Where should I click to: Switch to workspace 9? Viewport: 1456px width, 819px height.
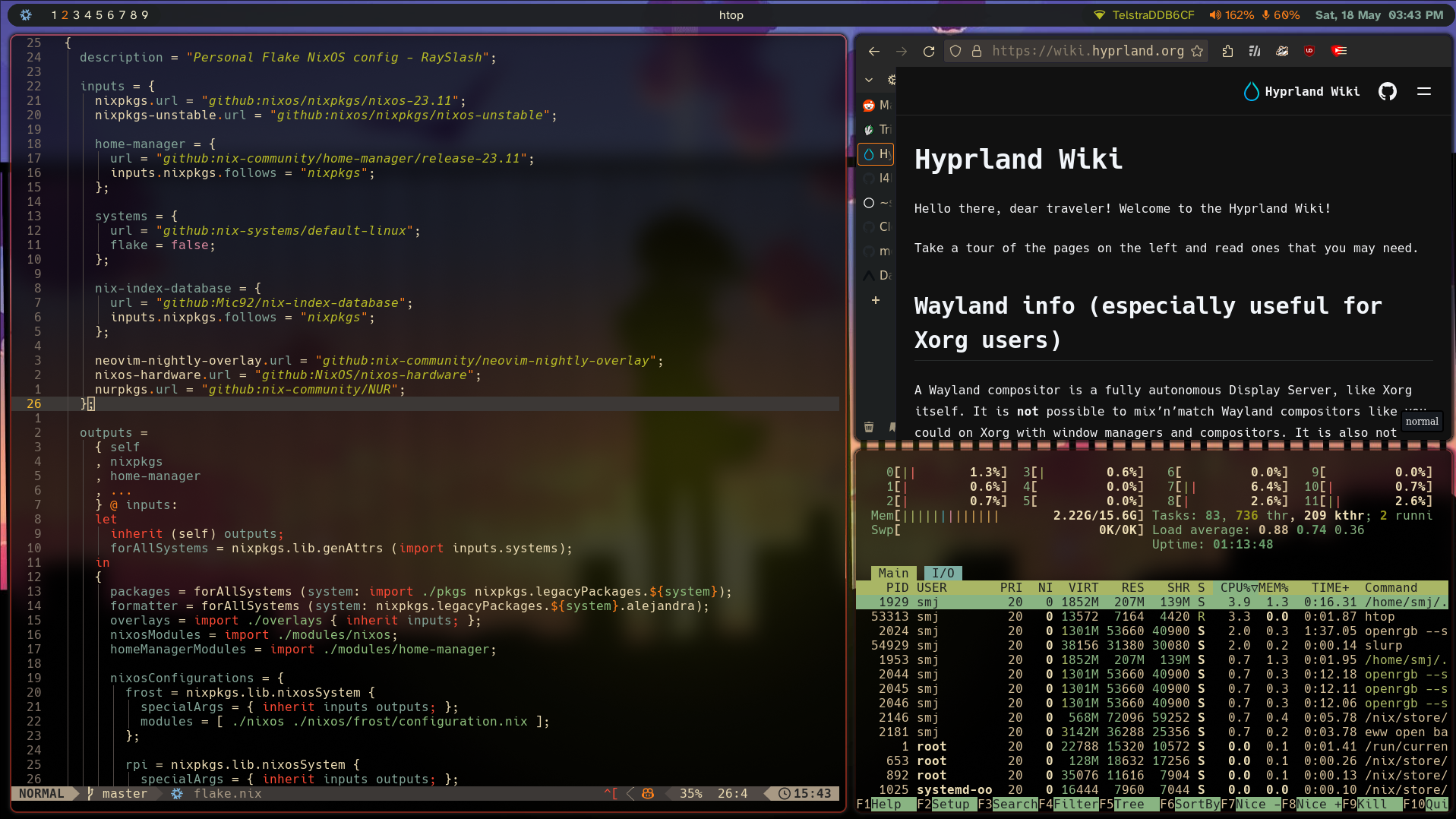click(x=144, y=15)
